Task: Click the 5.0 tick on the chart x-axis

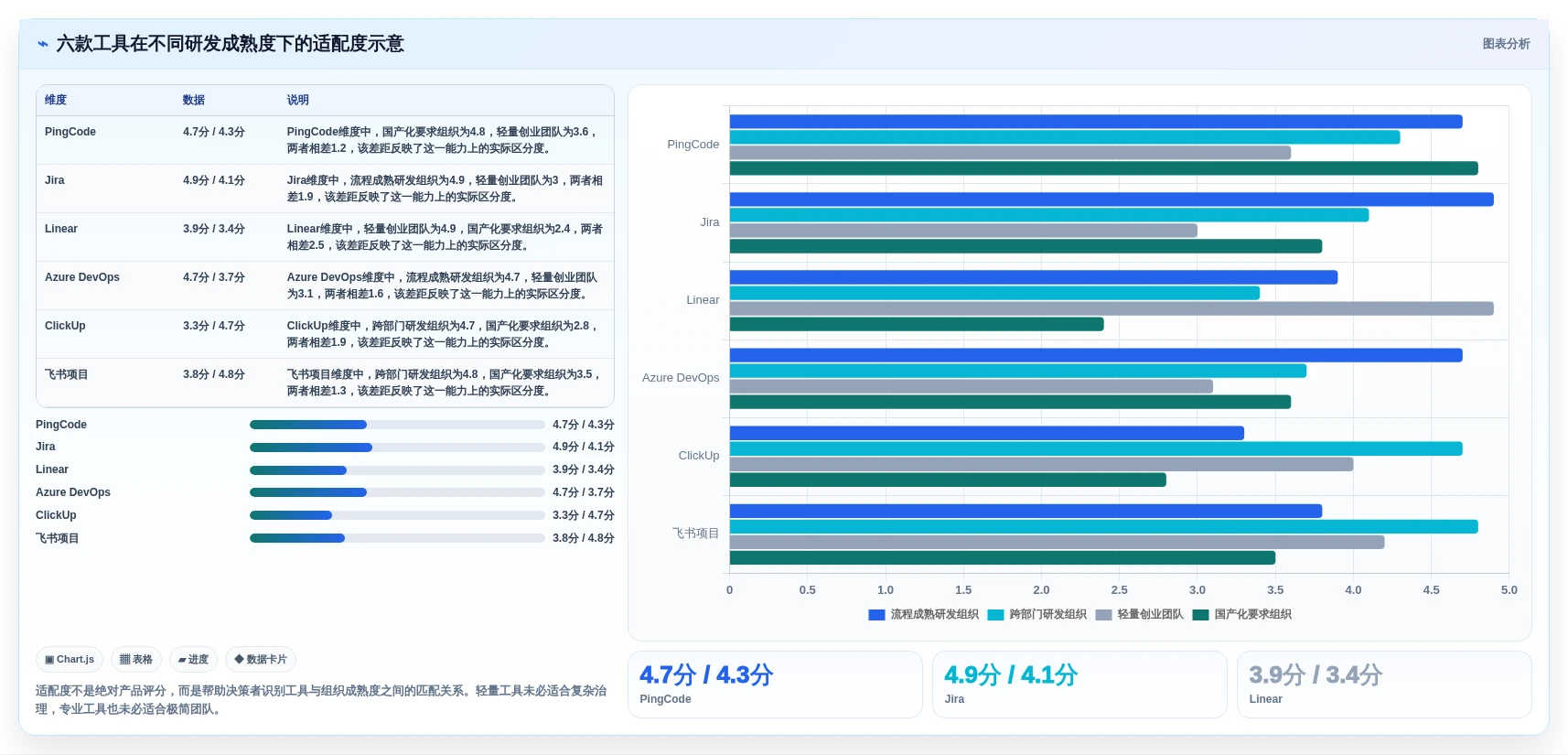Action: coord(1509,590)
